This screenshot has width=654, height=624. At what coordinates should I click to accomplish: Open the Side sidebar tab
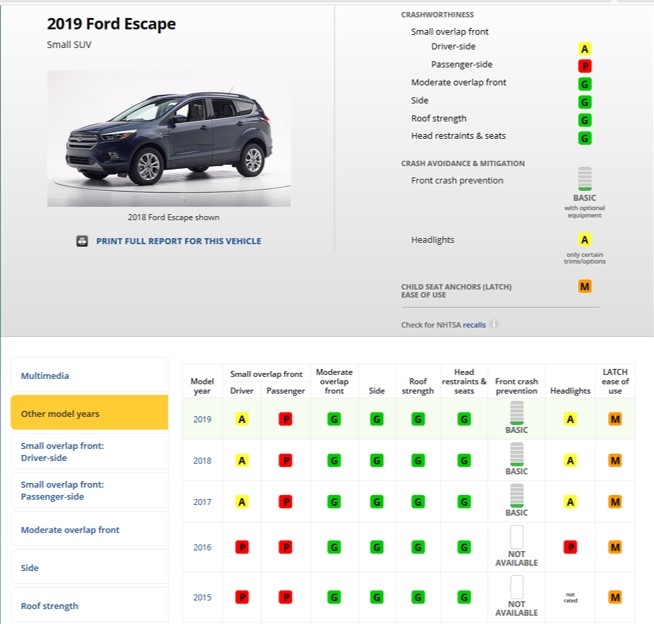[89, 567]
